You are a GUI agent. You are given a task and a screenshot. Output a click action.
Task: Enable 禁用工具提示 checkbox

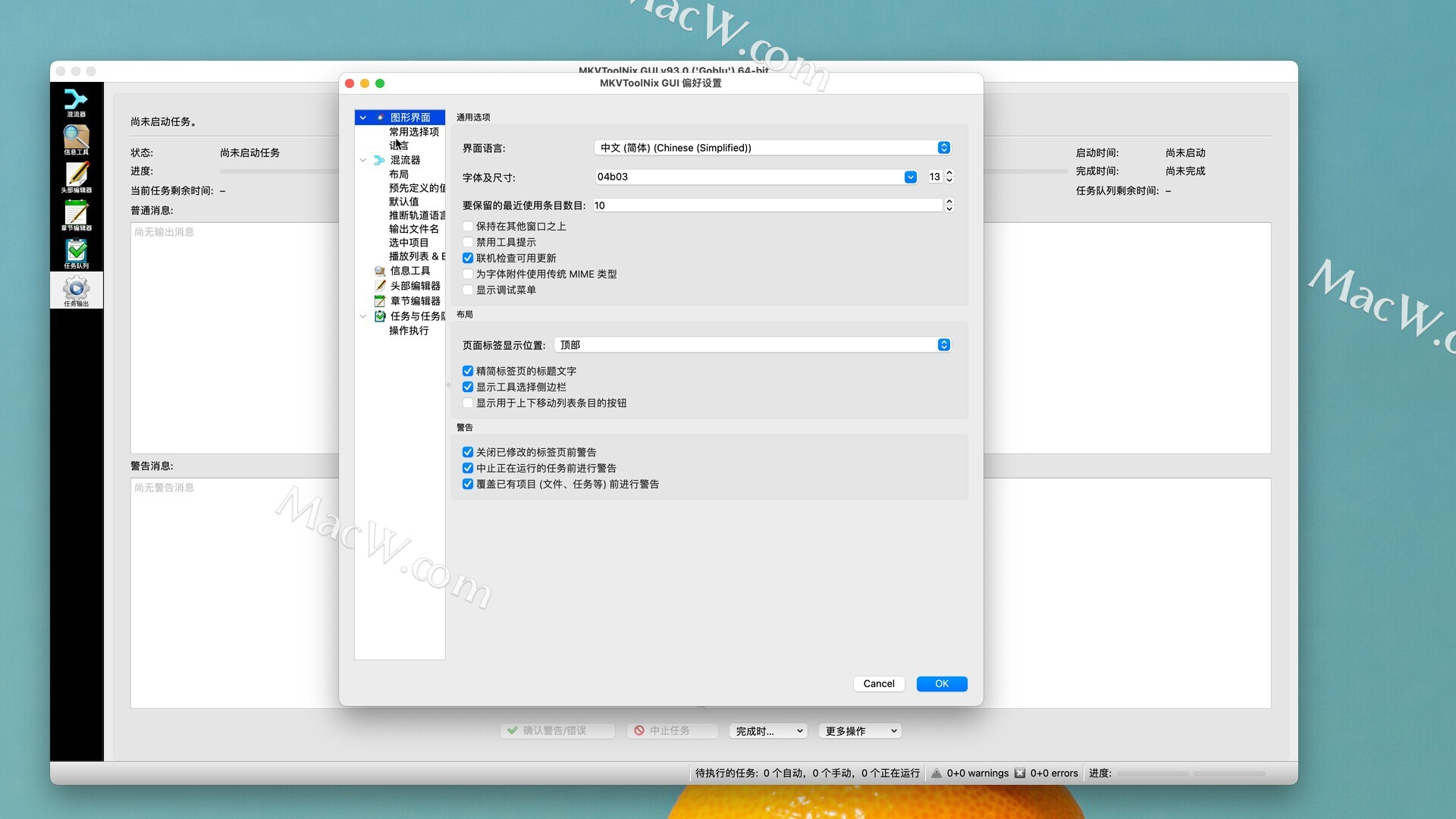[x=468, y=243]
